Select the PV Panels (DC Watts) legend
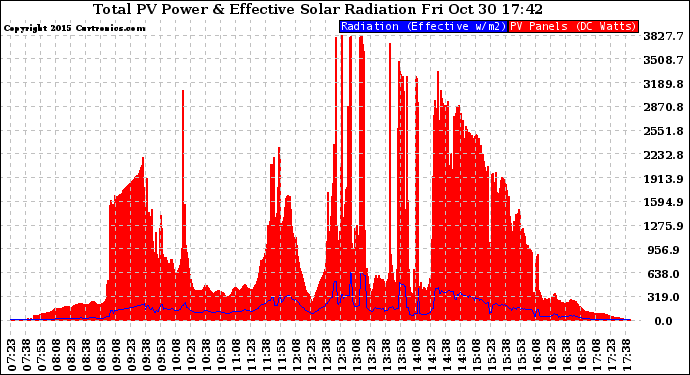 573,26
